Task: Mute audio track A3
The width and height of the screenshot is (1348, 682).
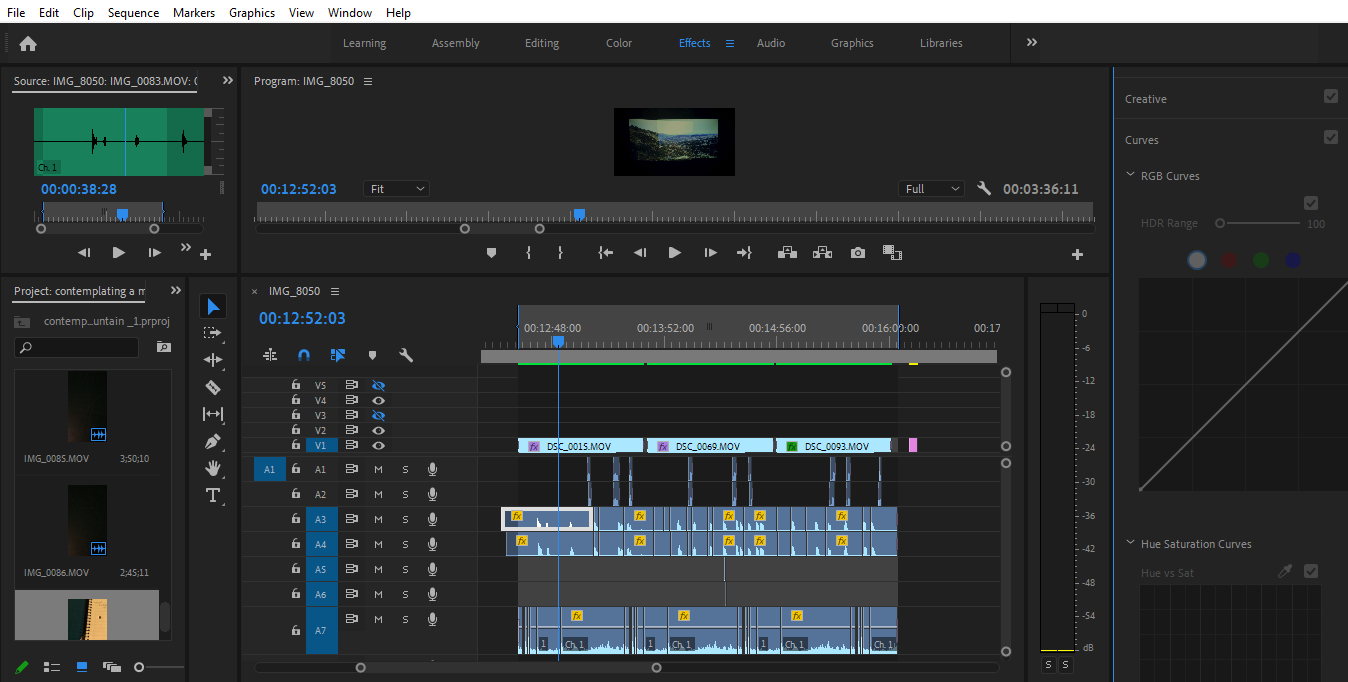Action: click(378, 519)
